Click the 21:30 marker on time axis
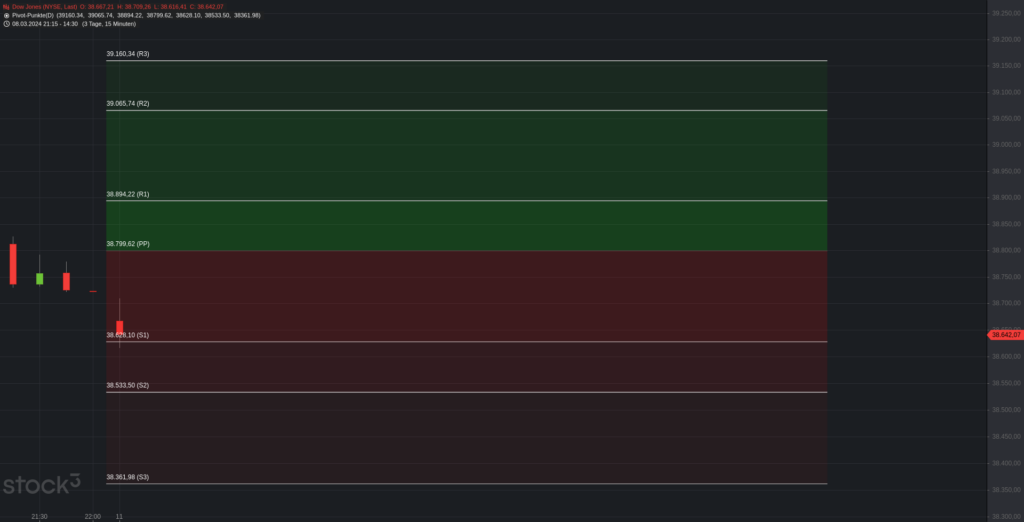Viewport: 1024px width, 522px height. click(x=39, y=517)
